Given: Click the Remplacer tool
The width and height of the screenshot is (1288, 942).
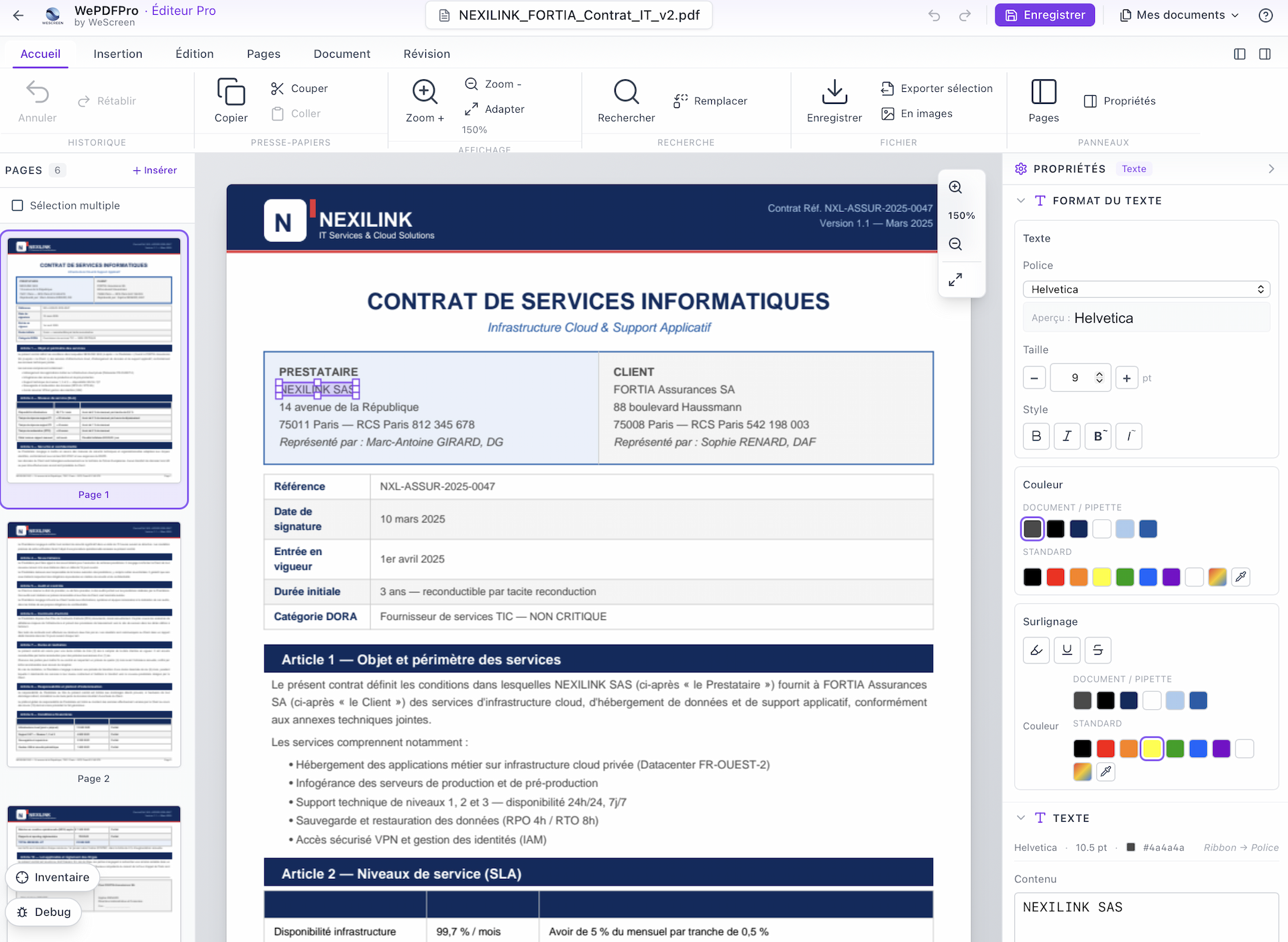Looking at the screenshot, I should (710, 101).
